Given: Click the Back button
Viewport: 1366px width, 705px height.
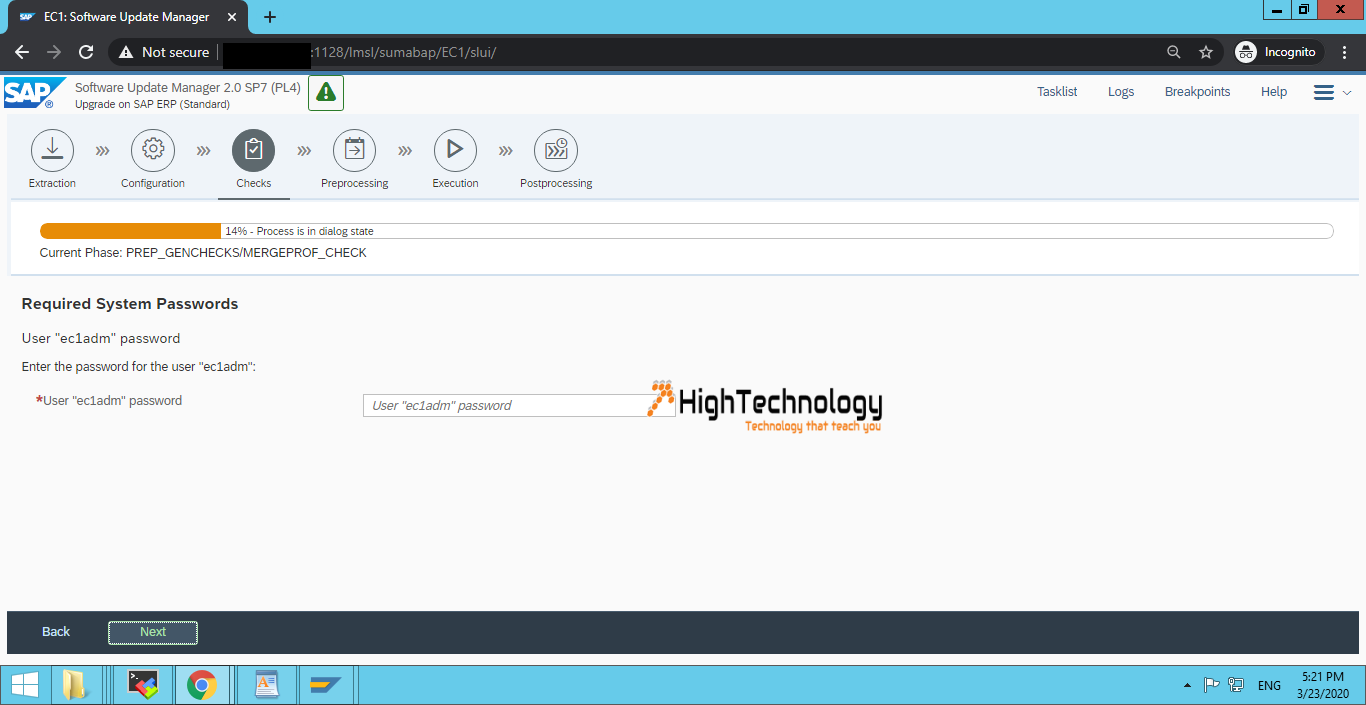Looking at the screenshot, I should [56, 632].
